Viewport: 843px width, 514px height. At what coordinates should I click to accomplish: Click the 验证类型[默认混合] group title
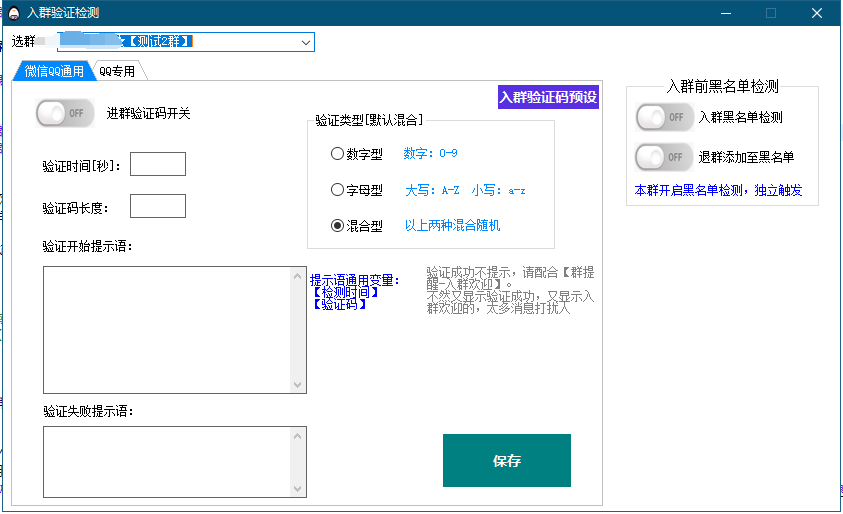click(x=369, y=120)
